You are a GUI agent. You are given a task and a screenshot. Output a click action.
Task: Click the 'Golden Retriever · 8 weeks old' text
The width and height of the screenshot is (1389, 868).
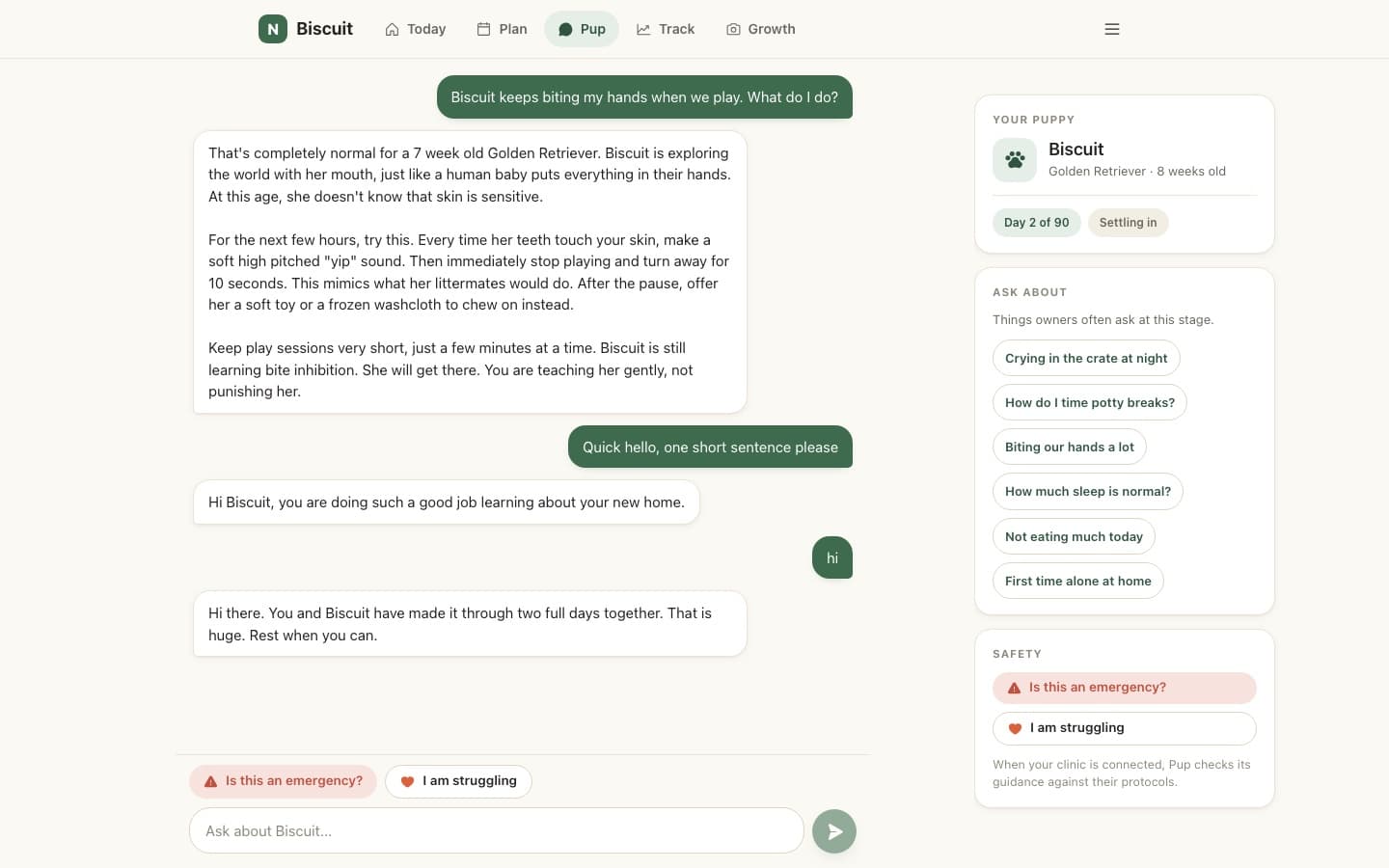[x=1137, y=172]
